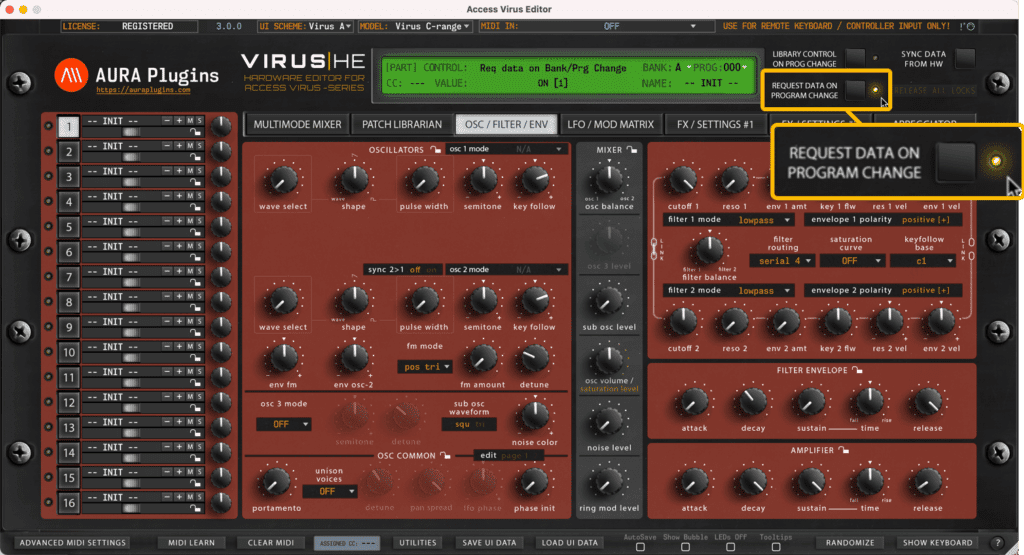Image resolution: width=1024 pixels, height=555 pixels.
Task: Open the Prog 000 dropdown arrow
Action: tap(744, 67)
